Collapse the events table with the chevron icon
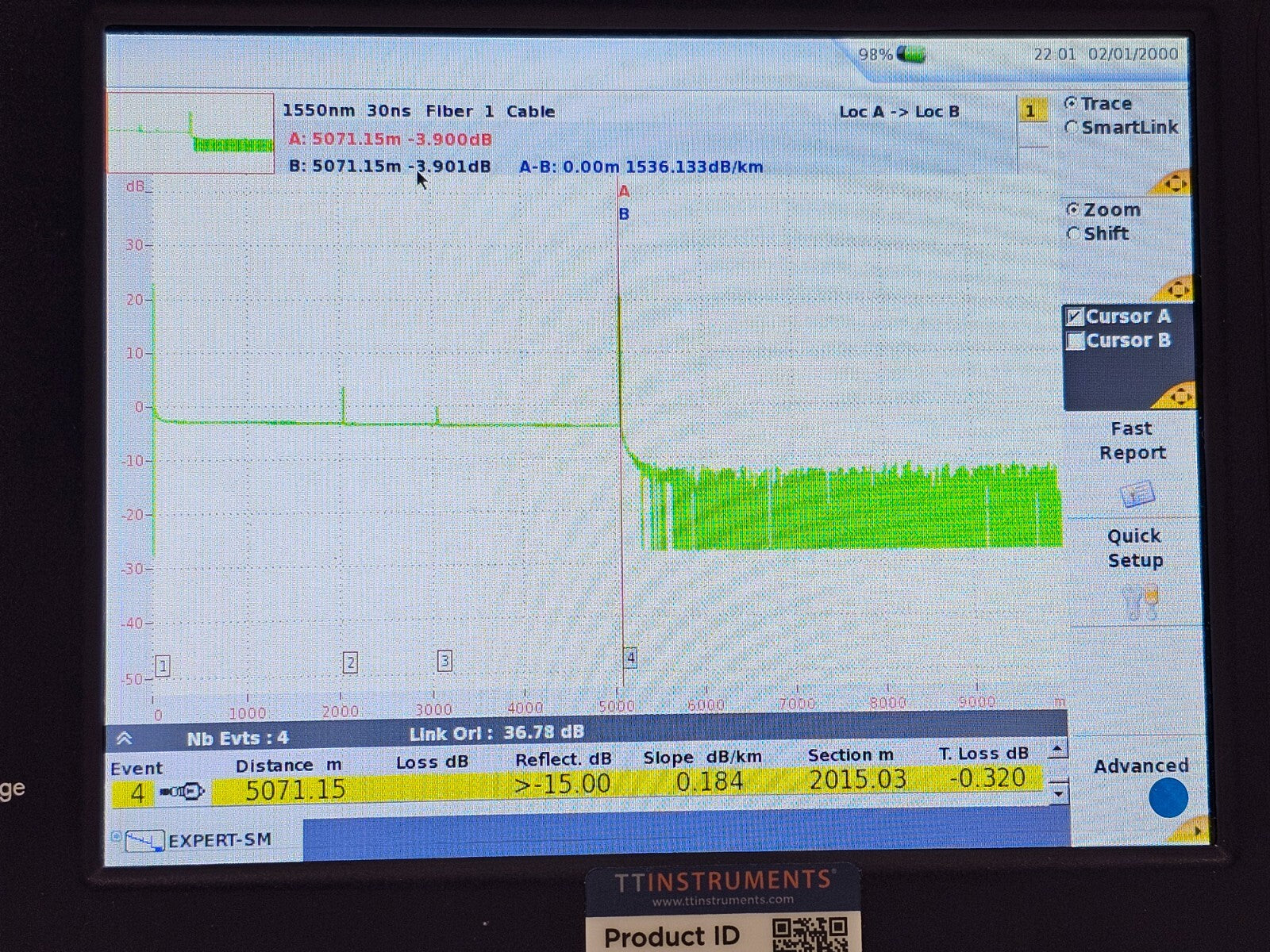1270x952 pixels. tap(124, 735)
